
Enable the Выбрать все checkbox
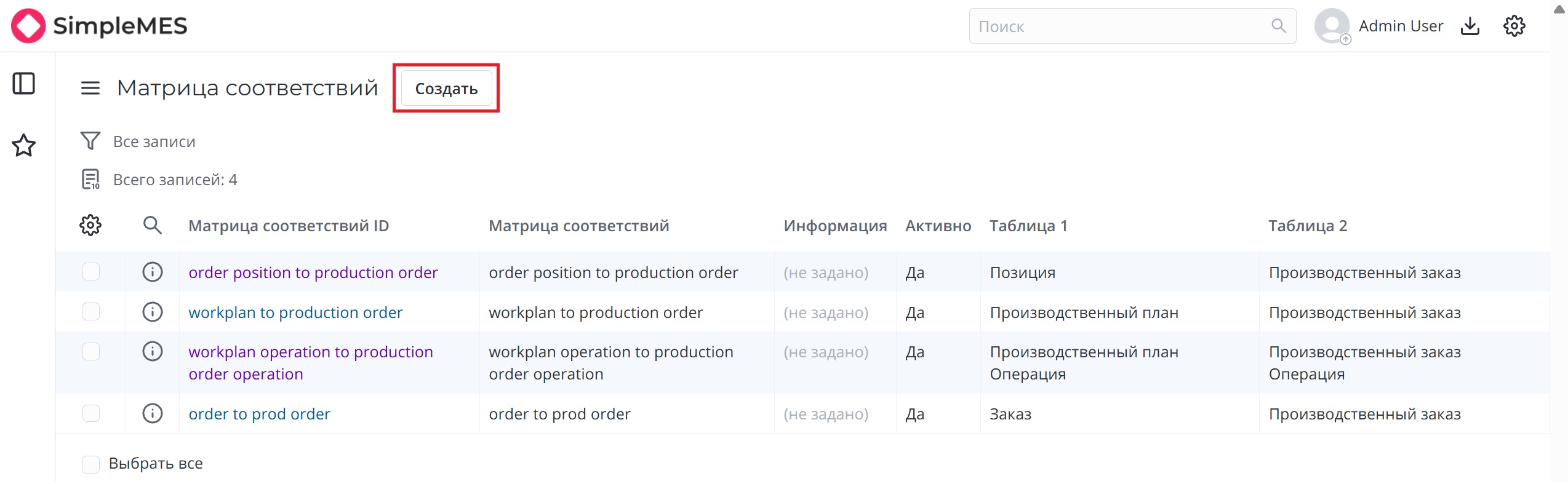[91, 464]
